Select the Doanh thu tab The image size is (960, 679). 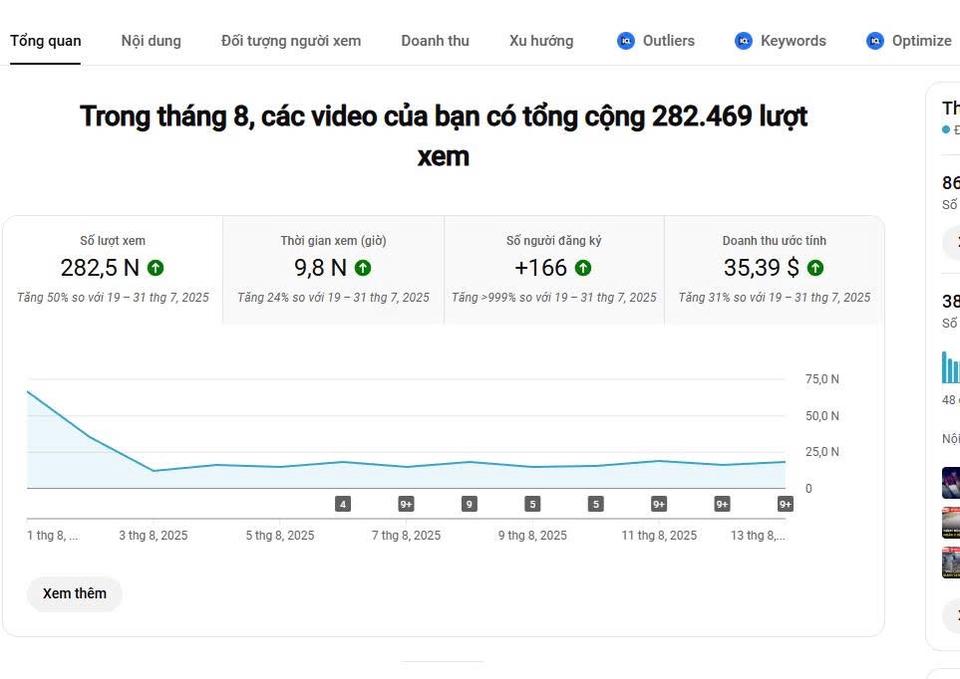point(435,41)
